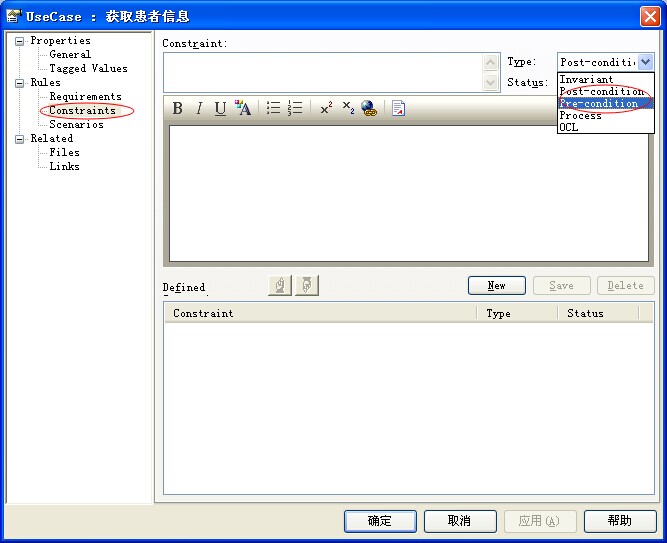Apply subscript formatting

pyautogui.click(x=348, y=108)
